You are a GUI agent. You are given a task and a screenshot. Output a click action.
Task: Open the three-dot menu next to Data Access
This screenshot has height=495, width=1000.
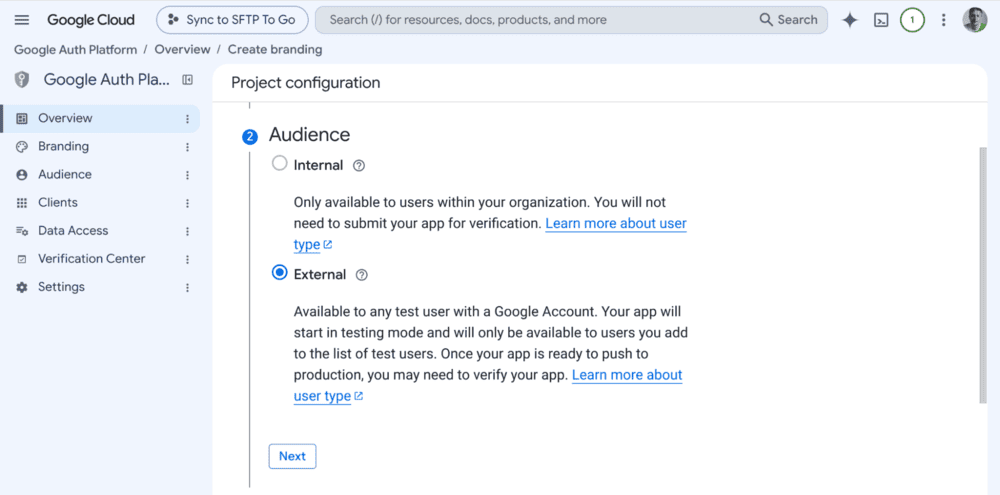pyautogui.click(x=188, y=231)
